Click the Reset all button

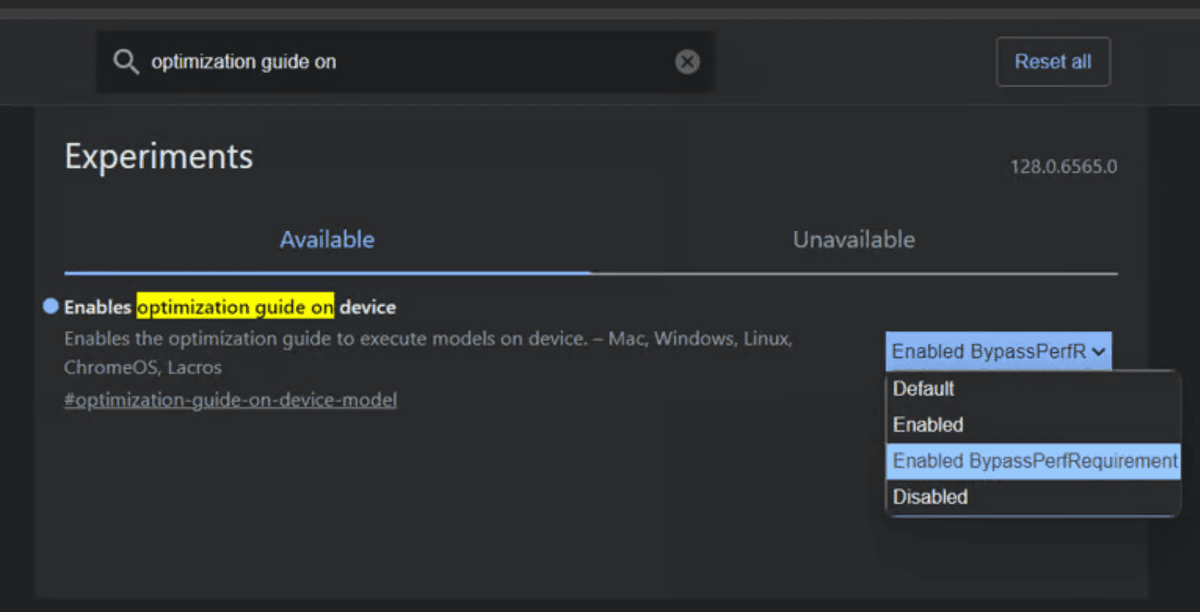[x=1053, y=62]
